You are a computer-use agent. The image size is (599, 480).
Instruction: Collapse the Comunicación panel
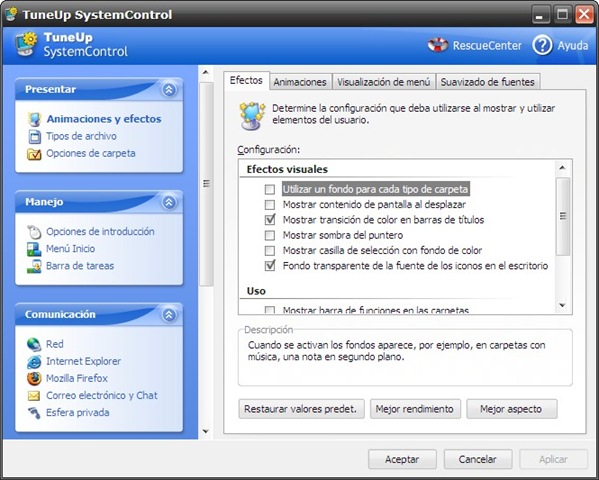(169, 315)
